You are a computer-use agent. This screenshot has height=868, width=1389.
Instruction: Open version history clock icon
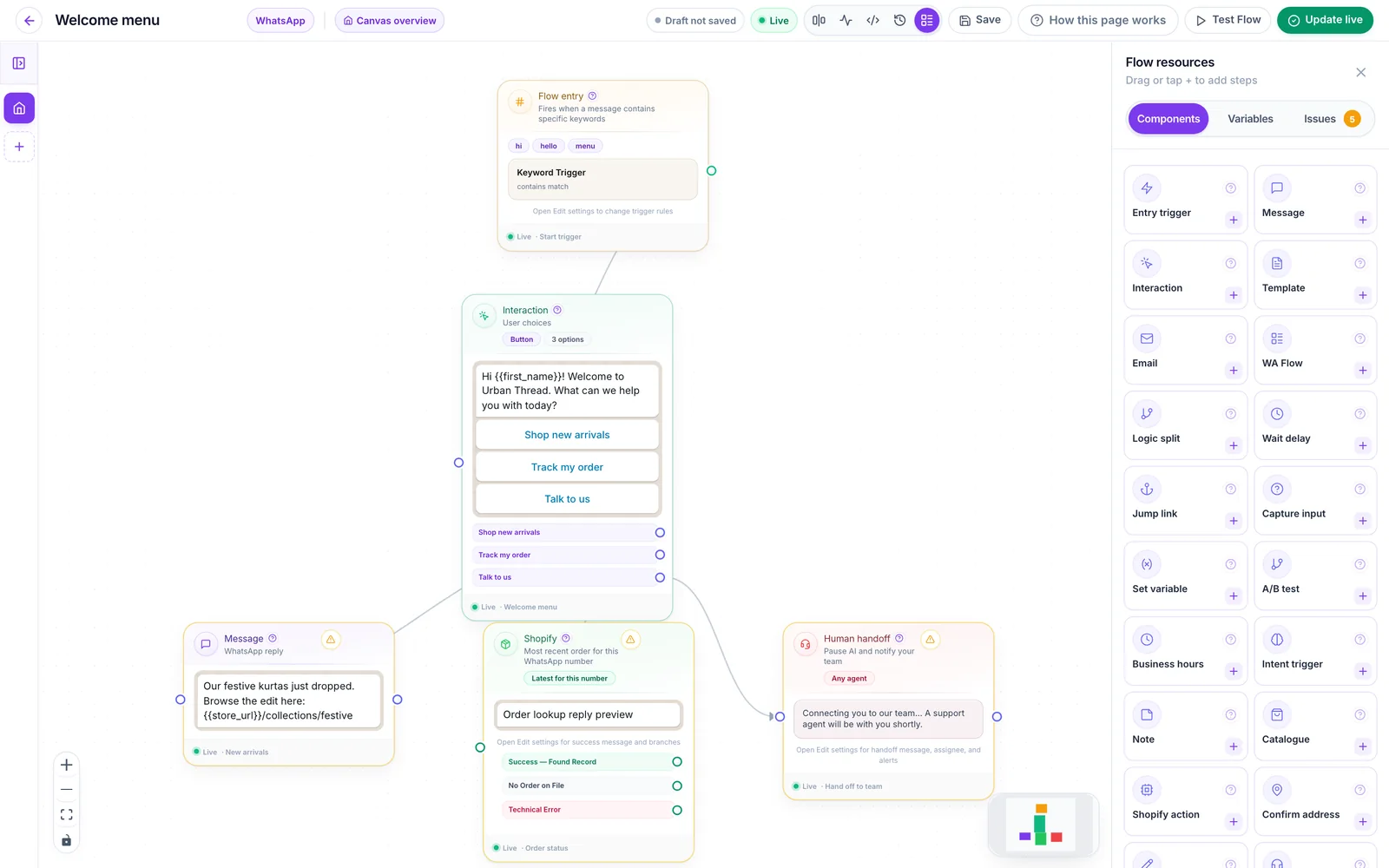pyautogui.click(x=899, y=20)
